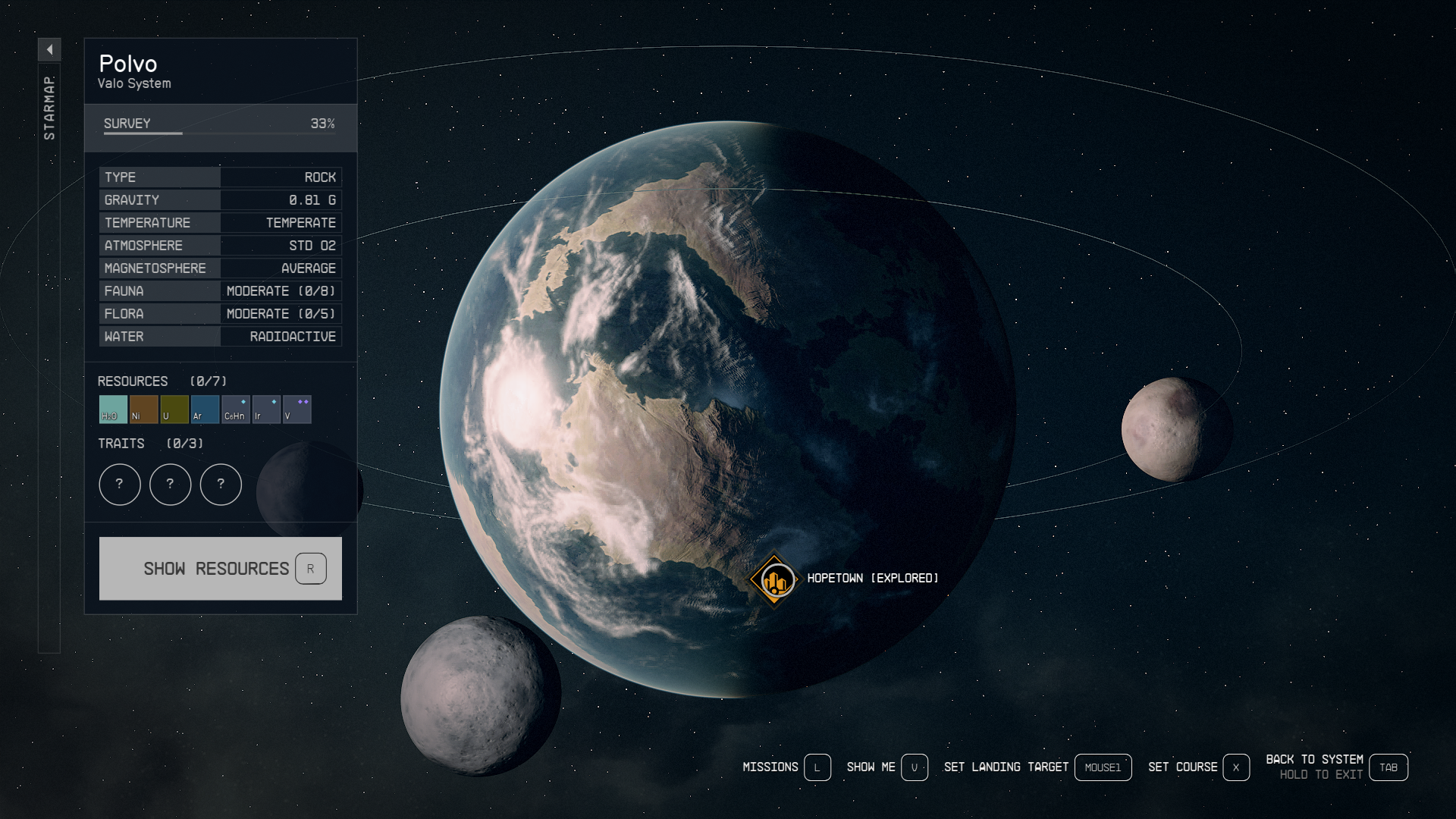Screen dimensions: 1456x819
Task: Click the Set Course X button
Action: [x=1235, y=767]
